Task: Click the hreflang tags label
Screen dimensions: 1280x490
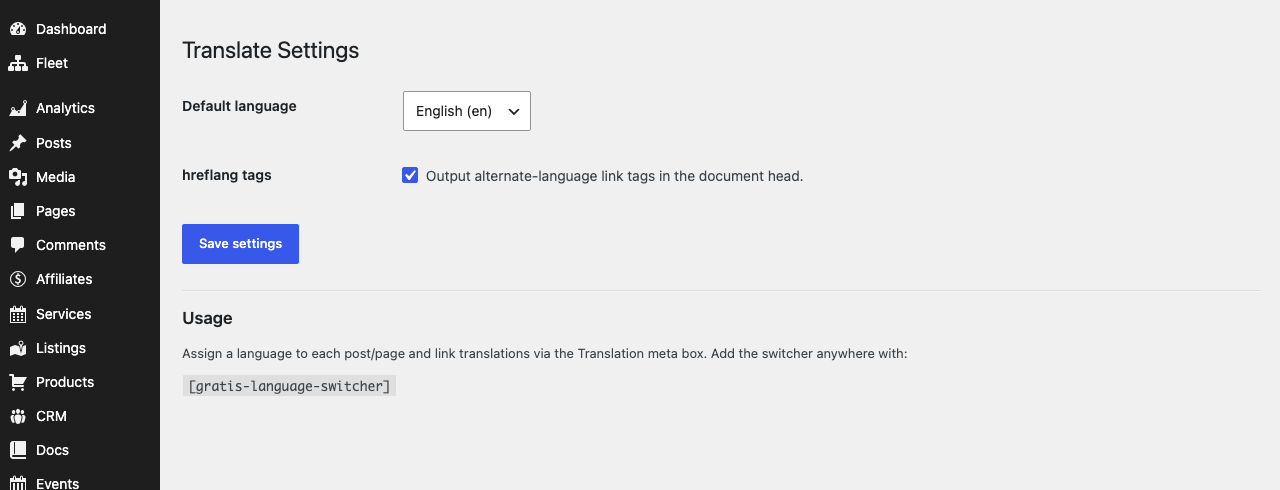Action: click(x=227, y=175)
